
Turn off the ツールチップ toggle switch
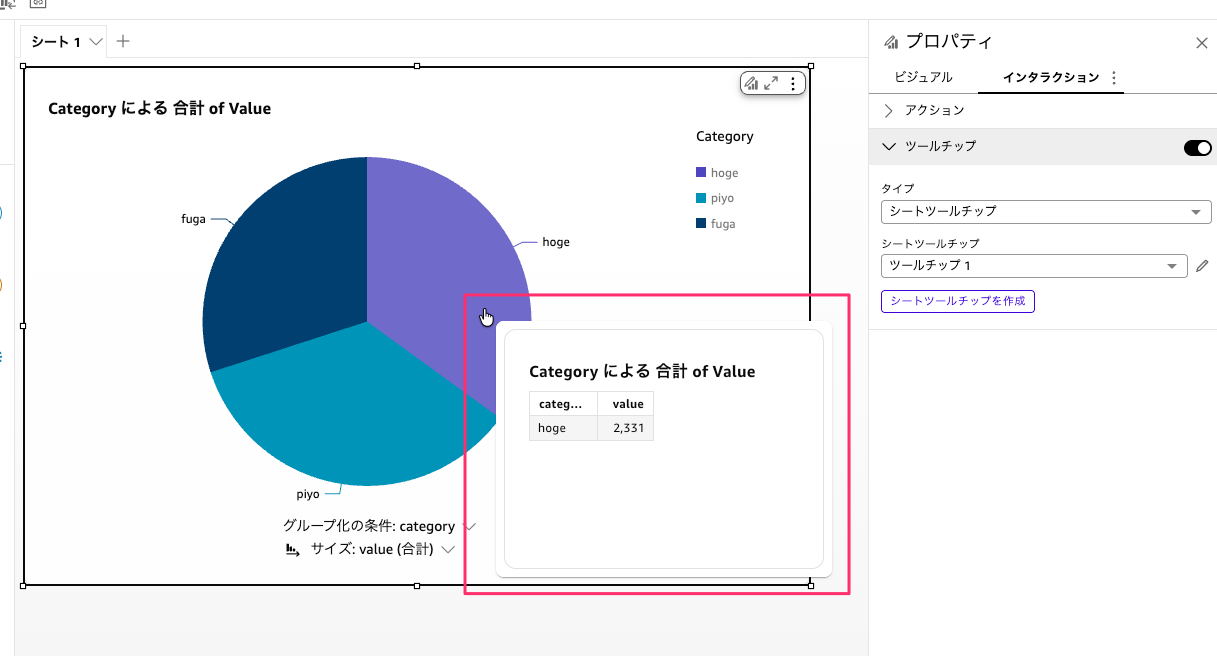pos(1197,148)
